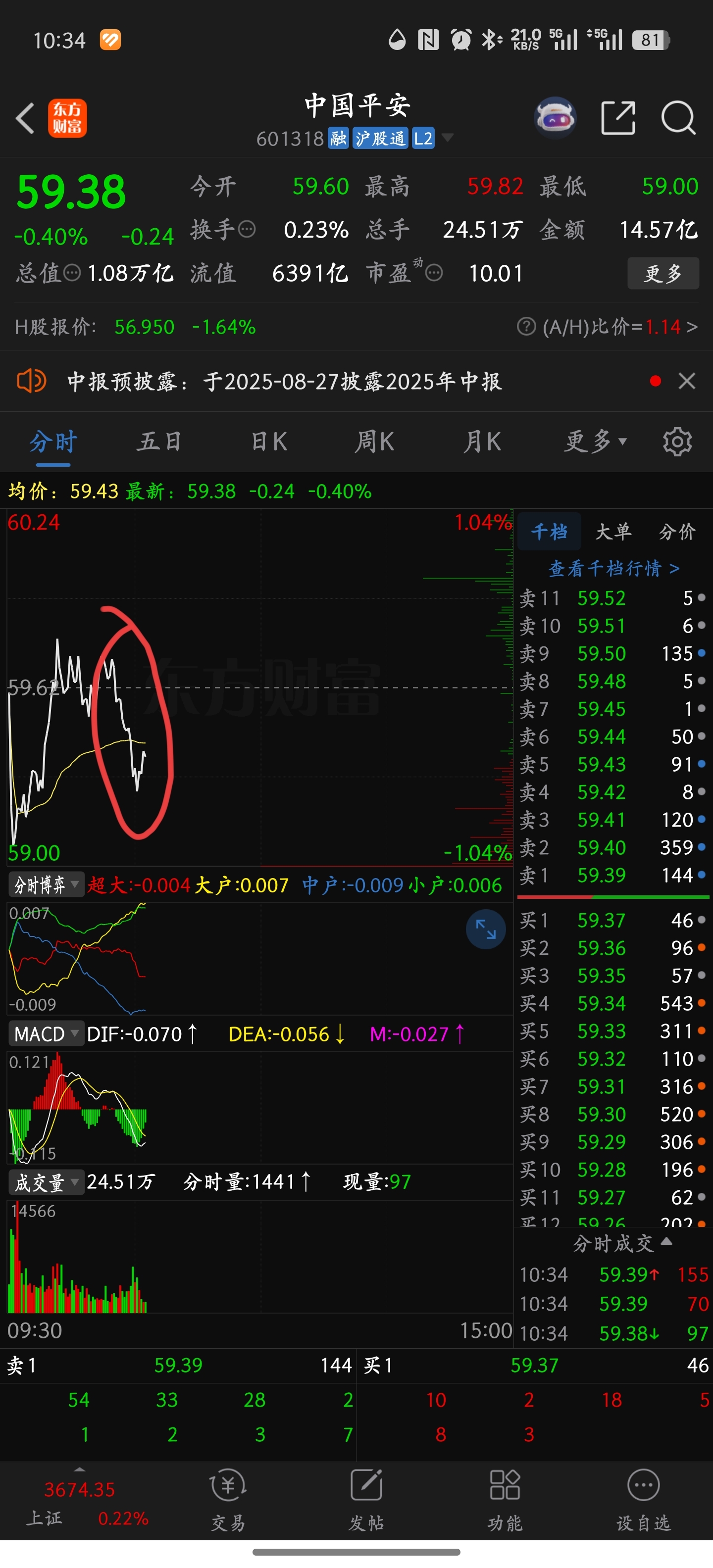This screenshot has height=1568, width=713.
Task: Tap the volume bar chart
Action: [x=260, y=1256]
